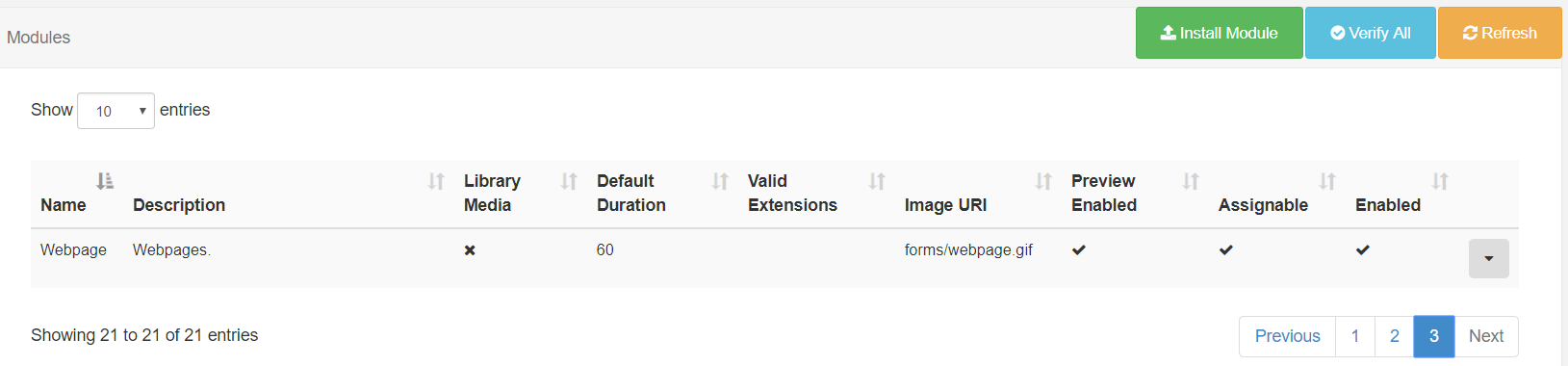Click Webpage Enabled checkmark
The width and height of the screenshot is (1568, 366).
[1363, 249]
